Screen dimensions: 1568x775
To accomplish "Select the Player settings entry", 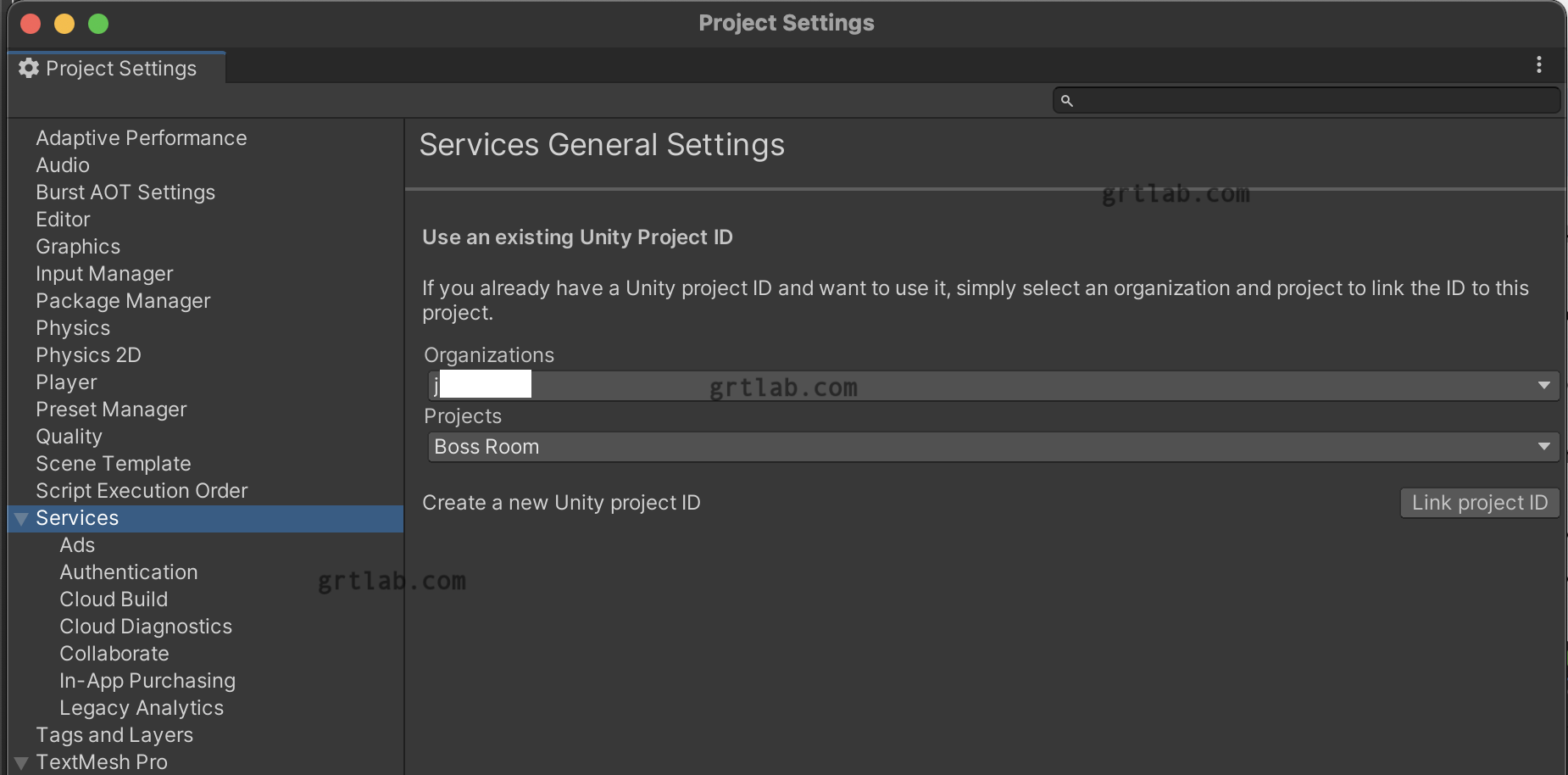I will click(x=66, y=382).
